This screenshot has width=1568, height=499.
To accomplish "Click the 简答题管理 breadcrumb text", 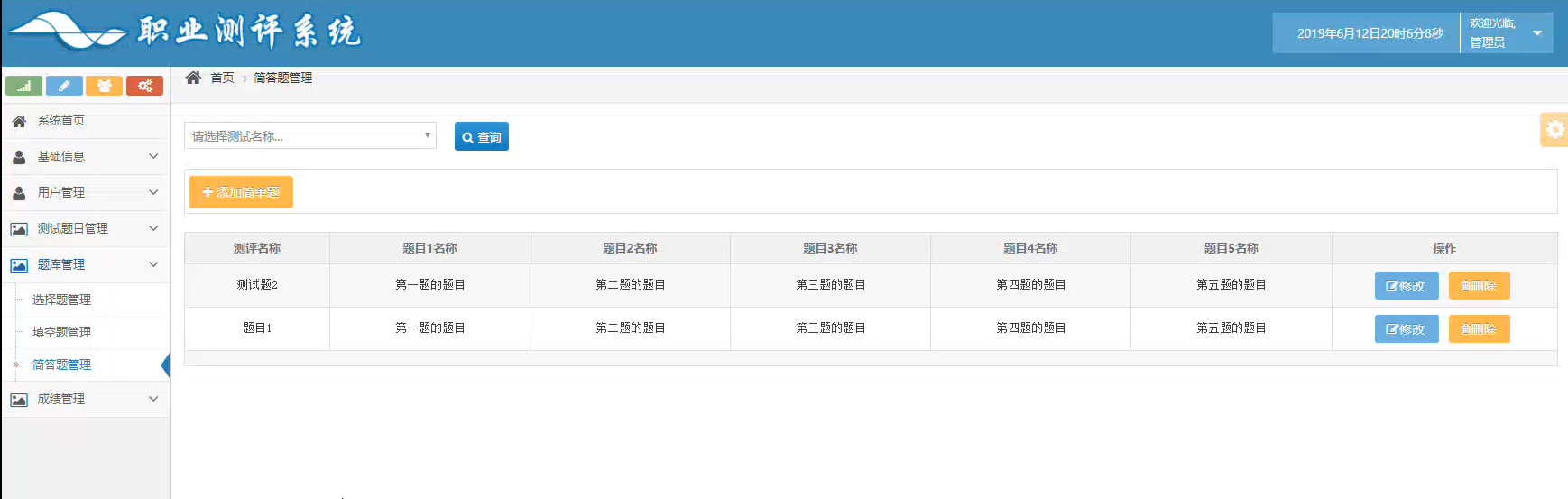I will point(282,78).
